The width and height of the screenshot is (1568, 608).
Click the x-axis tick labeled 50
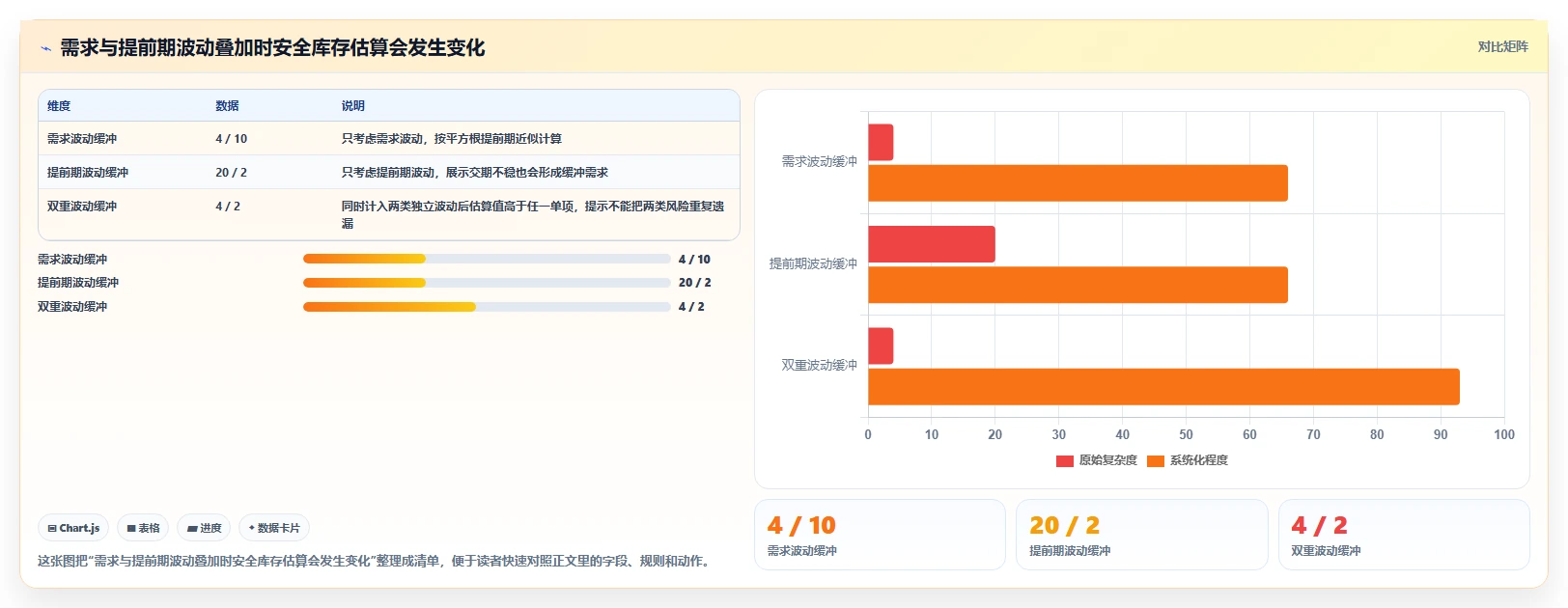point(1186,435)
